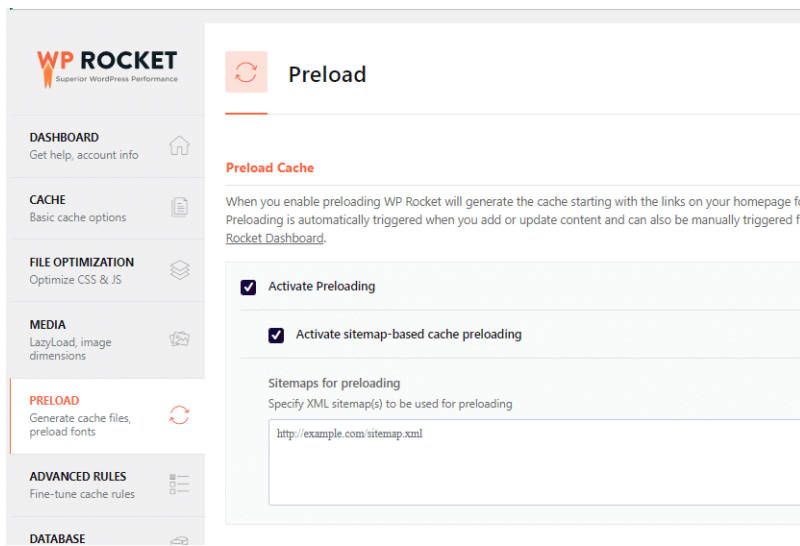Screen dimensions: 800x546
Task: Open the Dashboard menu section
Action: coord(107,146)
